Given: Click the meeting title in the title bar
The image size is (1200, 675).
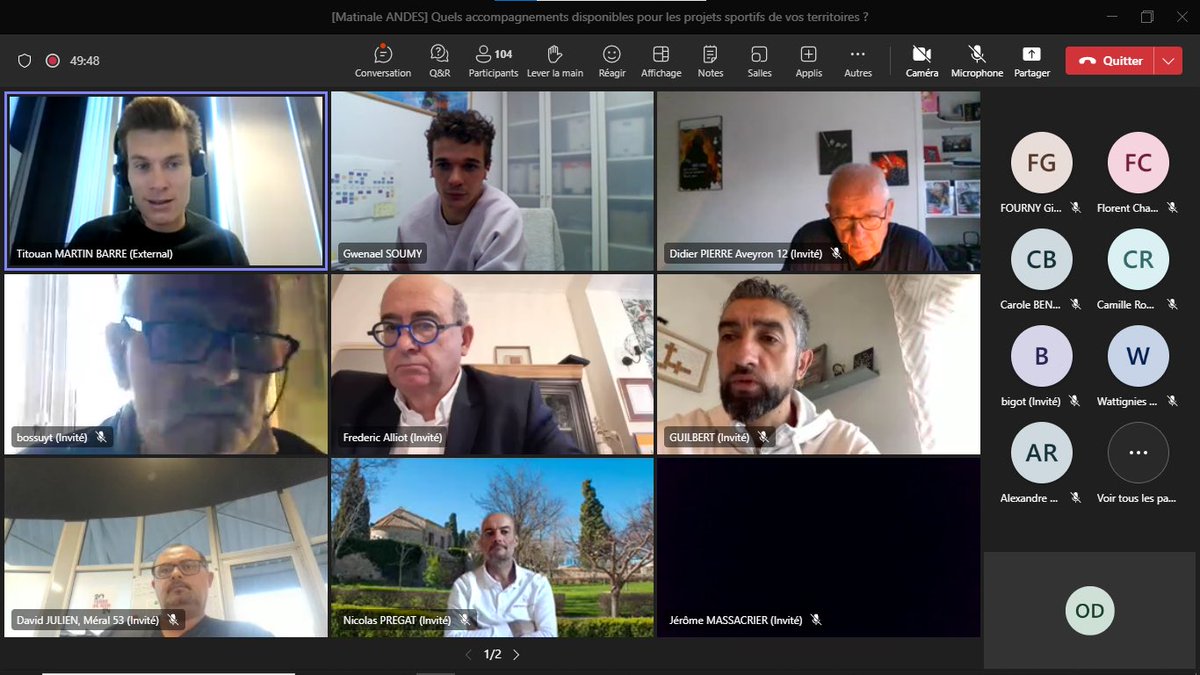Looking at the screenshot, I should click(x=600, y=16).
